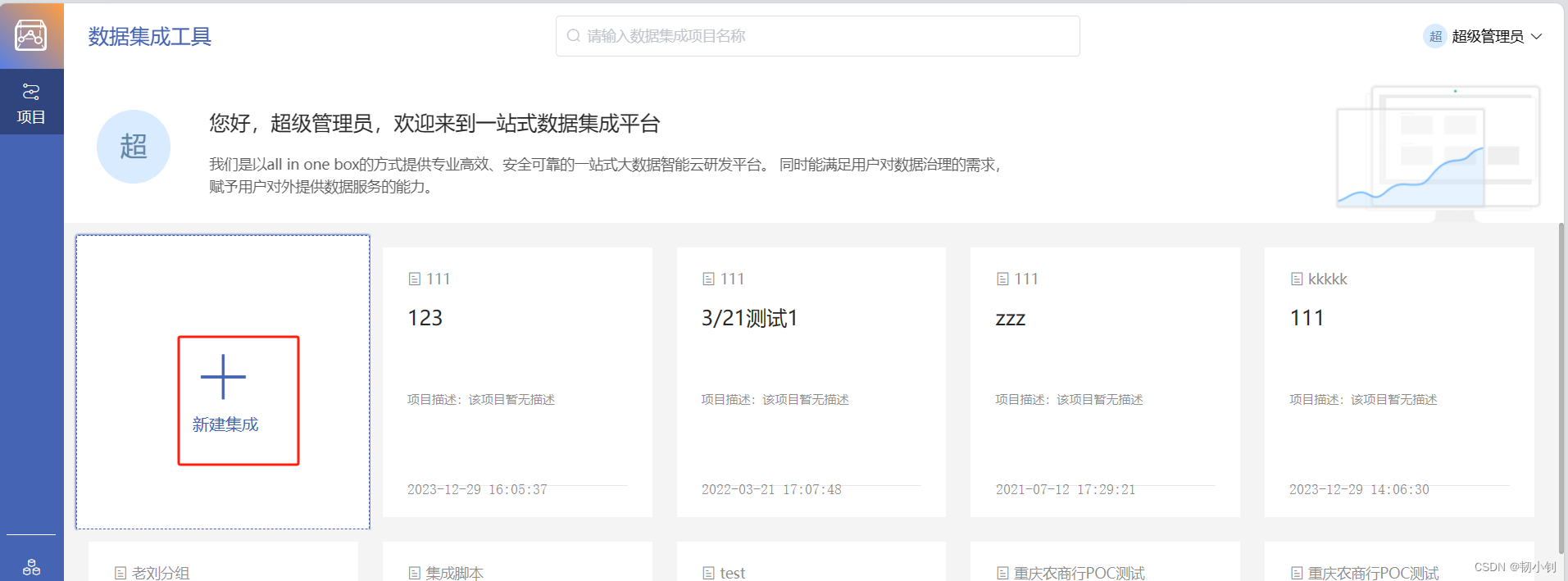This screenshot has width=1568, height=581.
Task: Click the 超 user avatar in the header
Action: point(1434,36)
